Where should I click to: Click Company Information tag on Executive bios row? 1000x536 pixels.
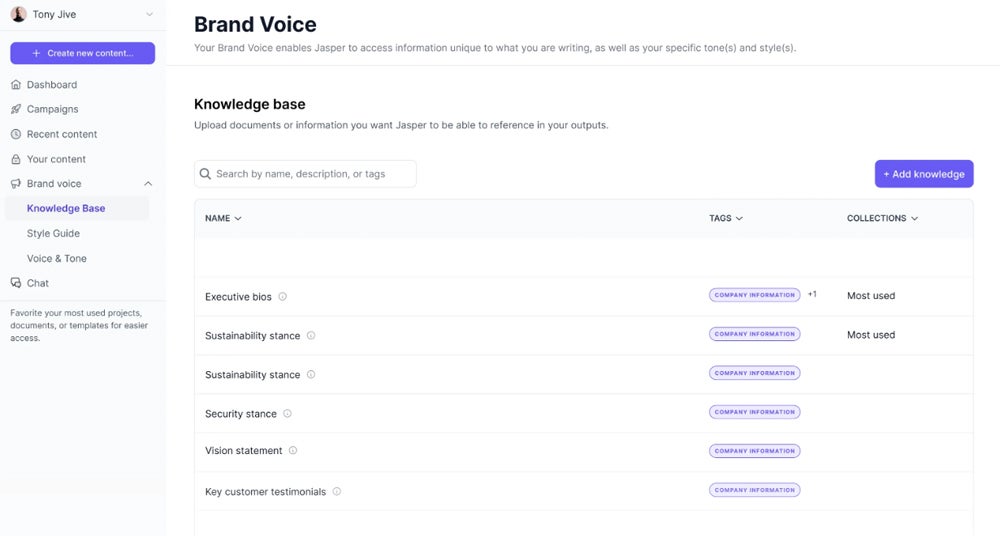[754, 295]
